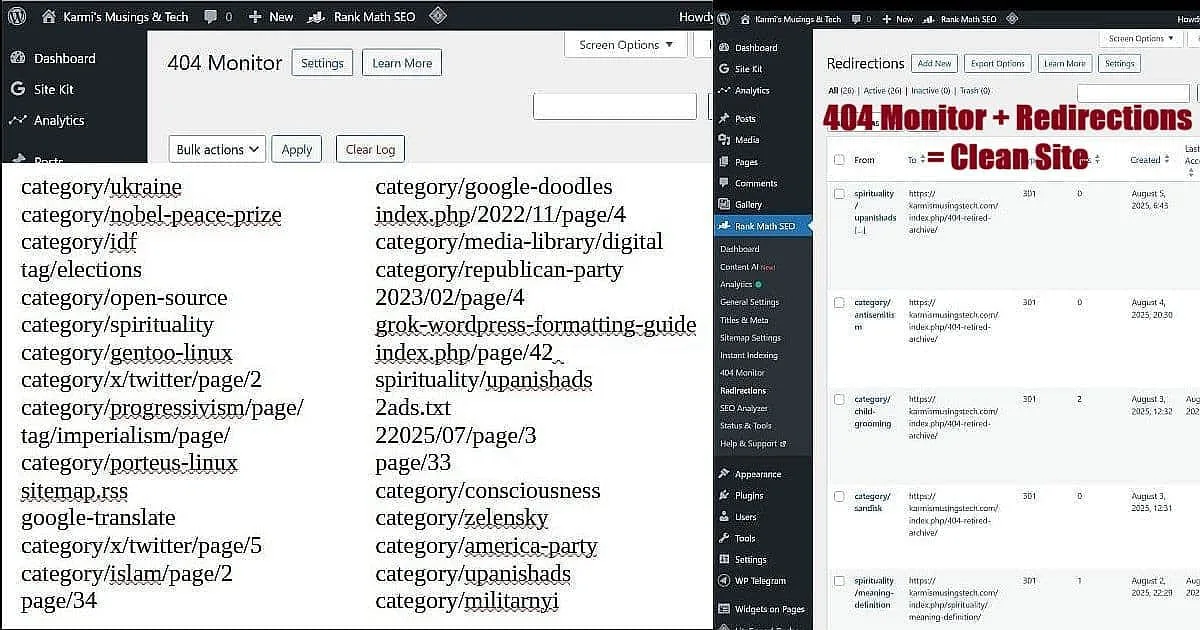Image resolution: width=1200 pixels, height=630 pixels.
Task: Open the Posts pin icon in Redirections window sidebar
Action: pyautogui.click(x=724, y=118)
